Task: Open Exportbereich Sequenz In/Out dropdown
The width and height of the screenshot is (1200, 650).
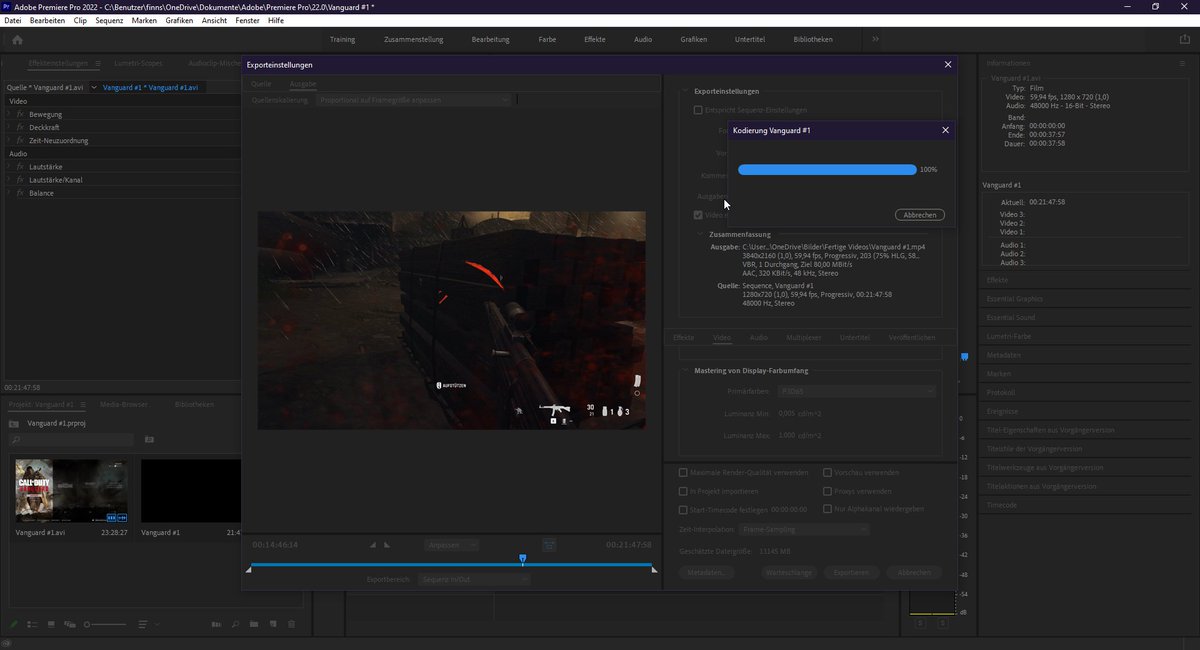Action: pos(474,579)
